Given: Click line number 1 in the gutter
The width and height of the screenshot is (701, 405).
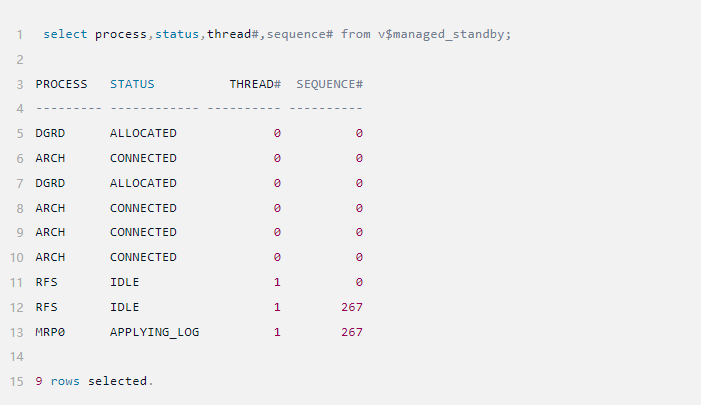Looking at the screenshot, I should coord(19,35).
